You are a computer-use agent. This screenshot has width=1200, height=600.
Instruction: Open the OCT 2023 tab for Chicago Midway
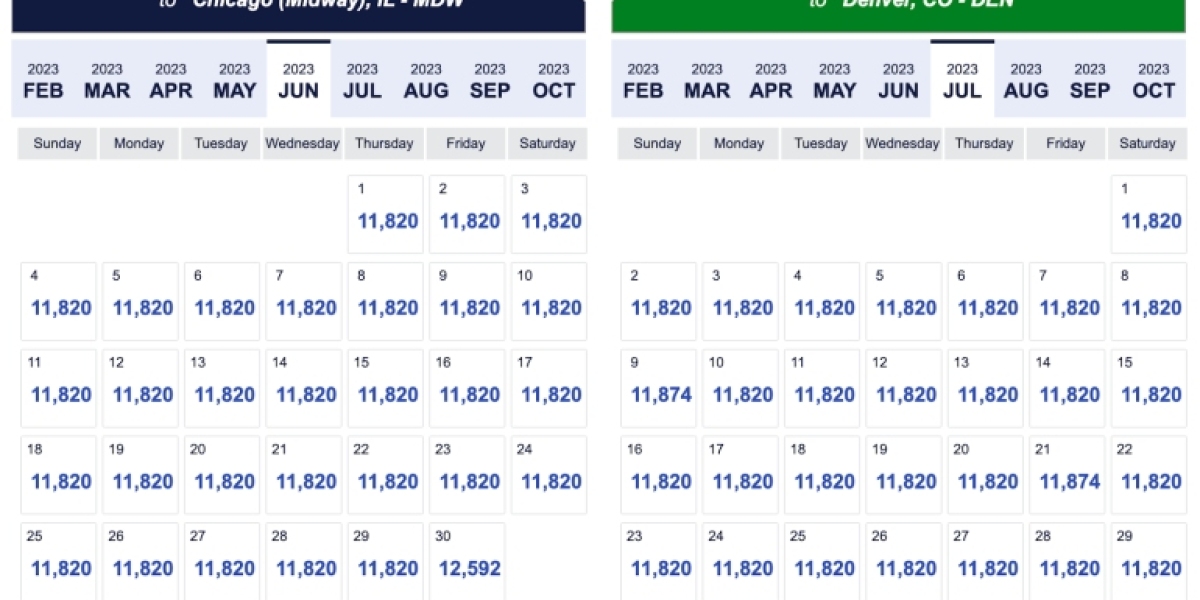[x=553, y=80]
